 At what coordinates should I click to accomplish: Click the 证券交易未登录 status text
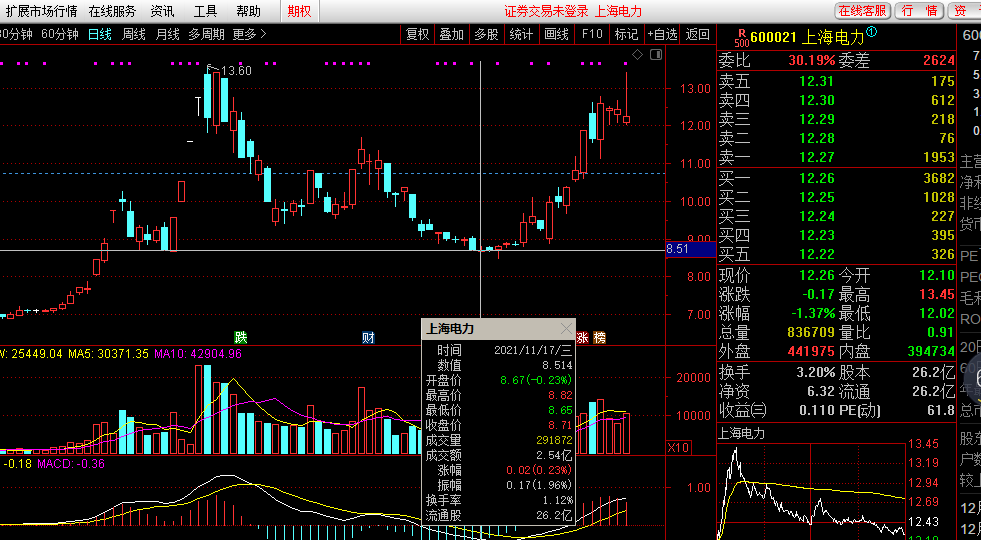click(x=546, y=11)
